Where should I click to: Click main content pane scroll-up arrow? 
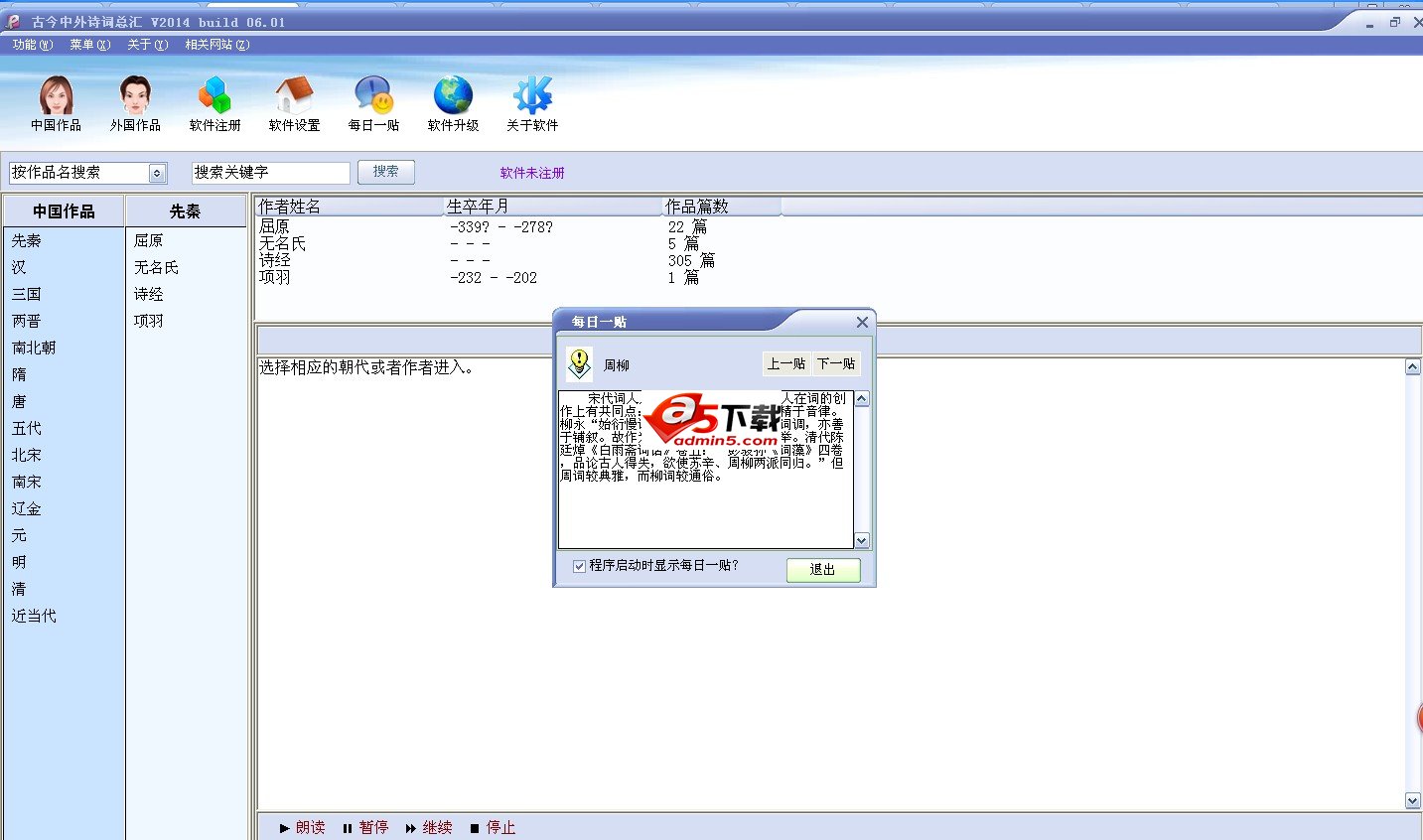(1413, 367)
